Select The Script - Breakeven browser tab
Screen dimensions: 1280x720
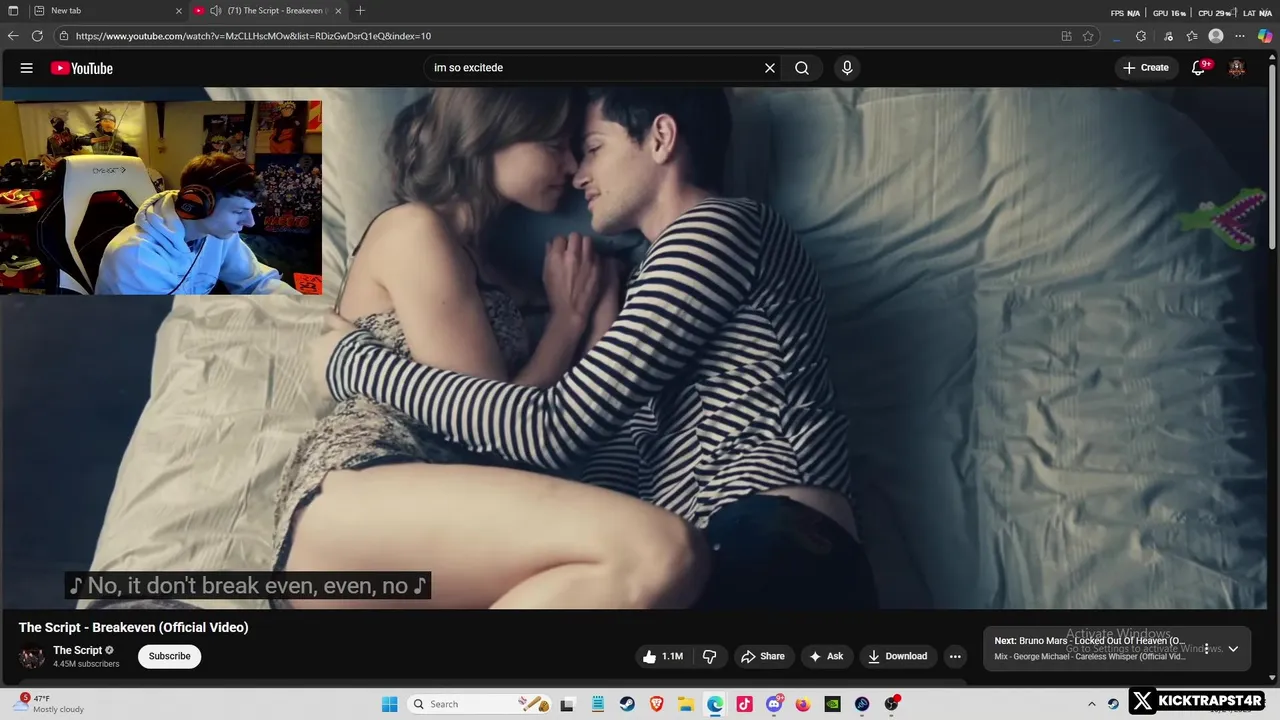click(x=267, y=11)
